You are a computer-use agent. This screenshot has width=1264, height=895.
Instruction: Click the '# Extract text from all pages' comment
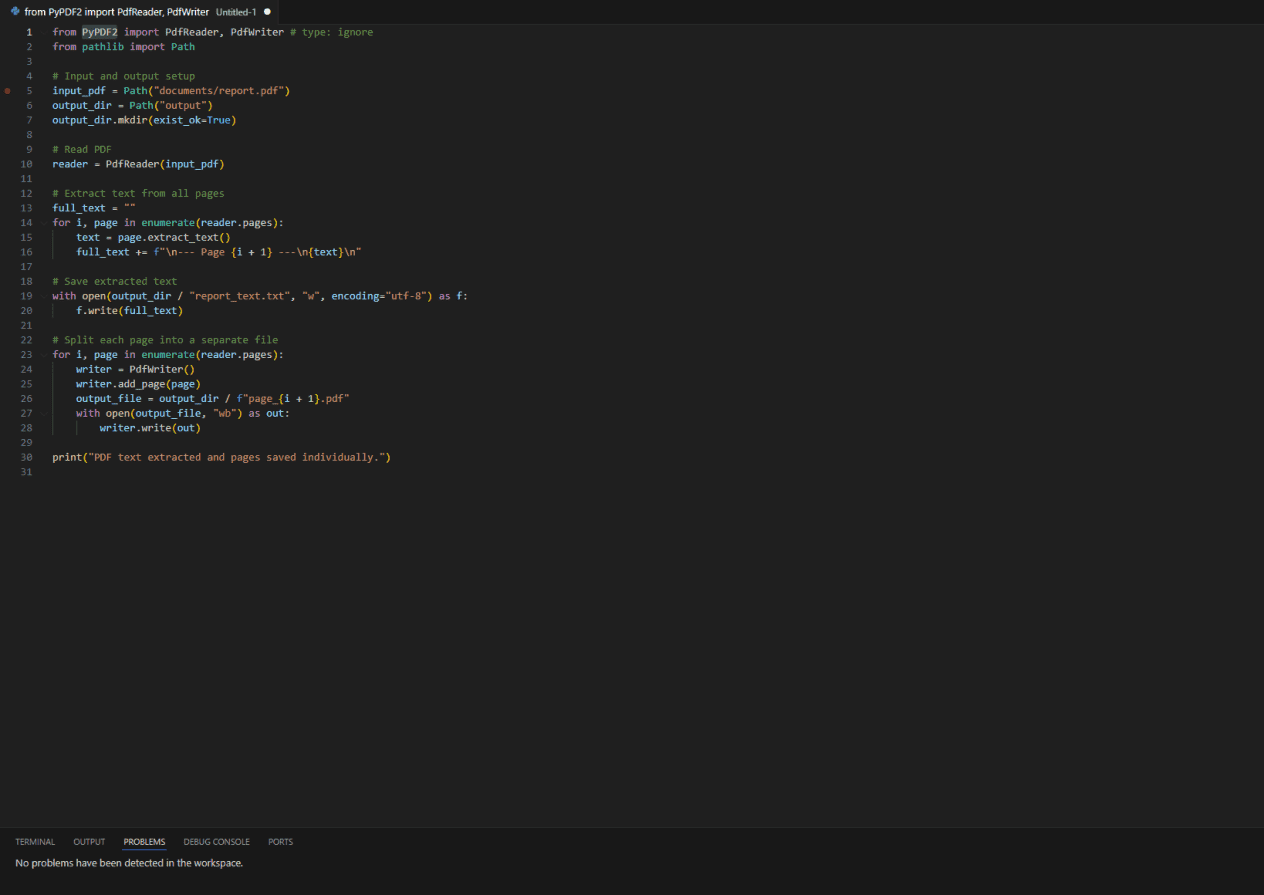point(139,193)
